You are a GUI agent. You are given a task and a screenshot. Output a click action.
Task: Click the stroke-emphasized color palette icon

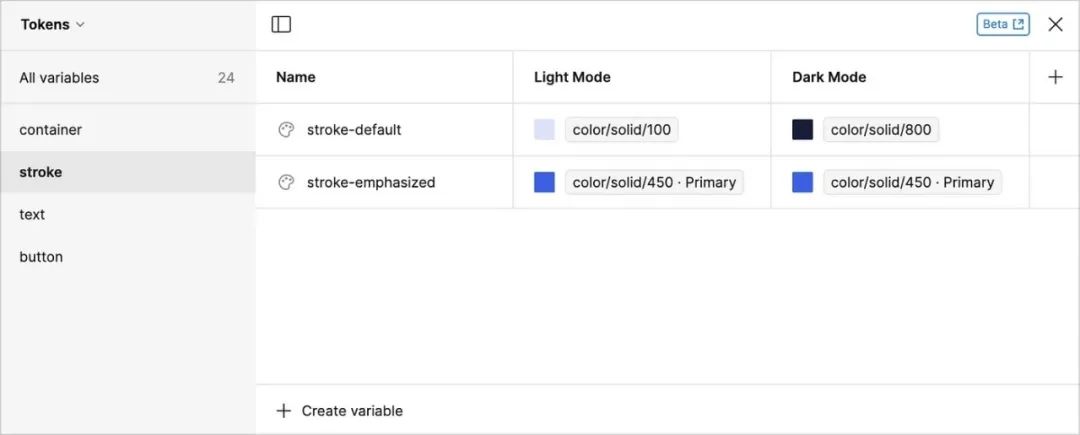click(286, 182)
